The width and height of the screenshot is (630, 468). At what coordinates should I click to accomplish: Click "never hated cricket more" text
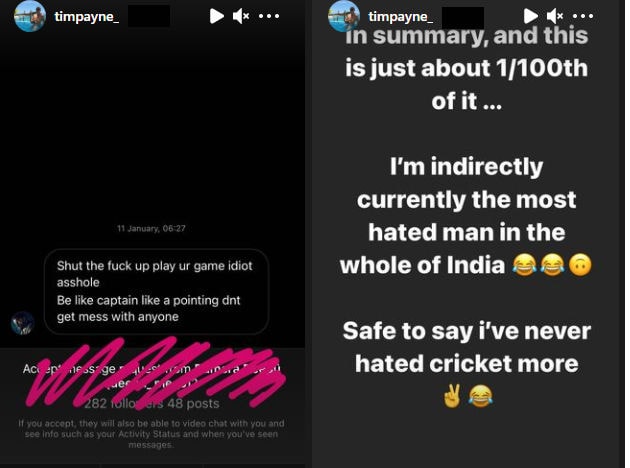pos(466,345)
